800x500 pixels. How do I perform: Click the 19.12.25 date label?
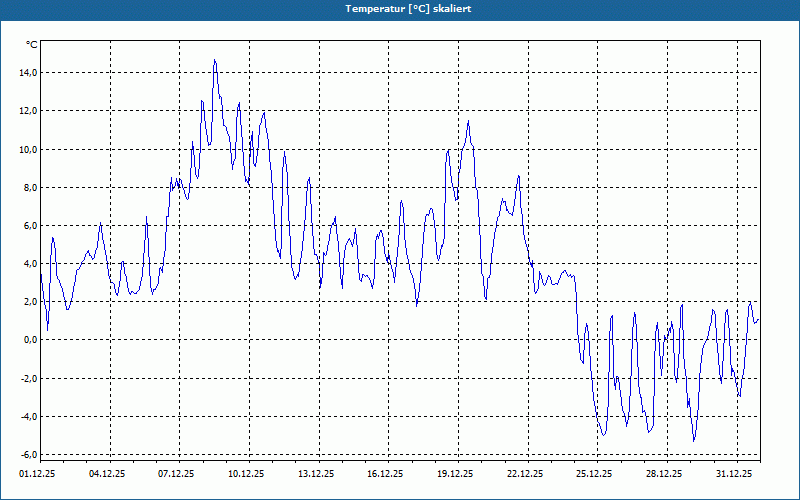tap(455, 474)
